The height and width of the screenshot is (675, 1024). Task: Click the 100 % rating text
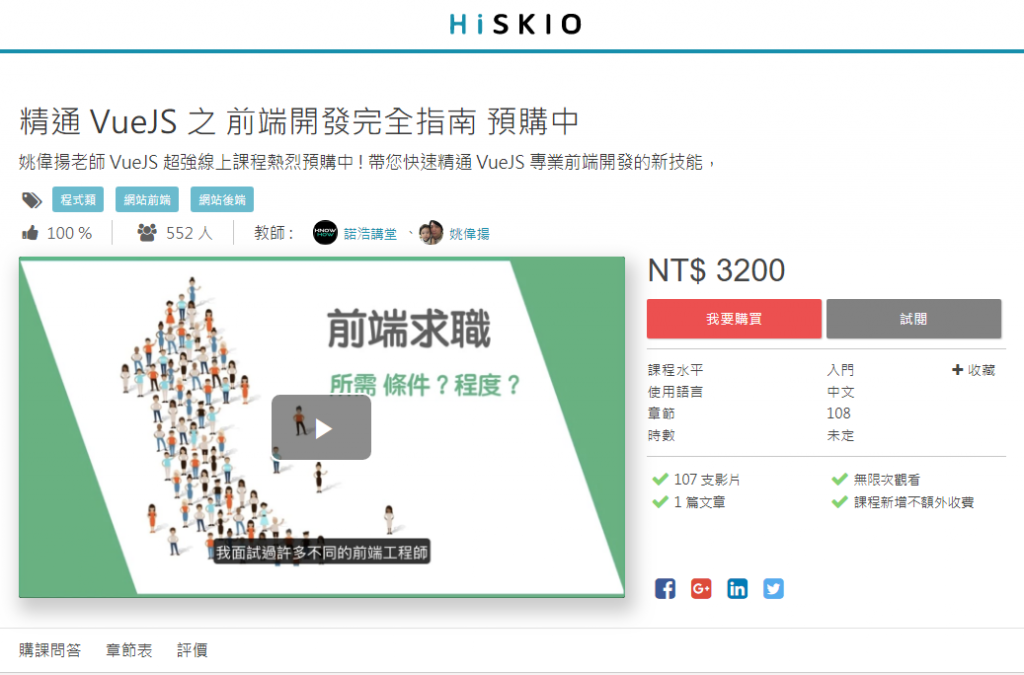pos(69,233)
